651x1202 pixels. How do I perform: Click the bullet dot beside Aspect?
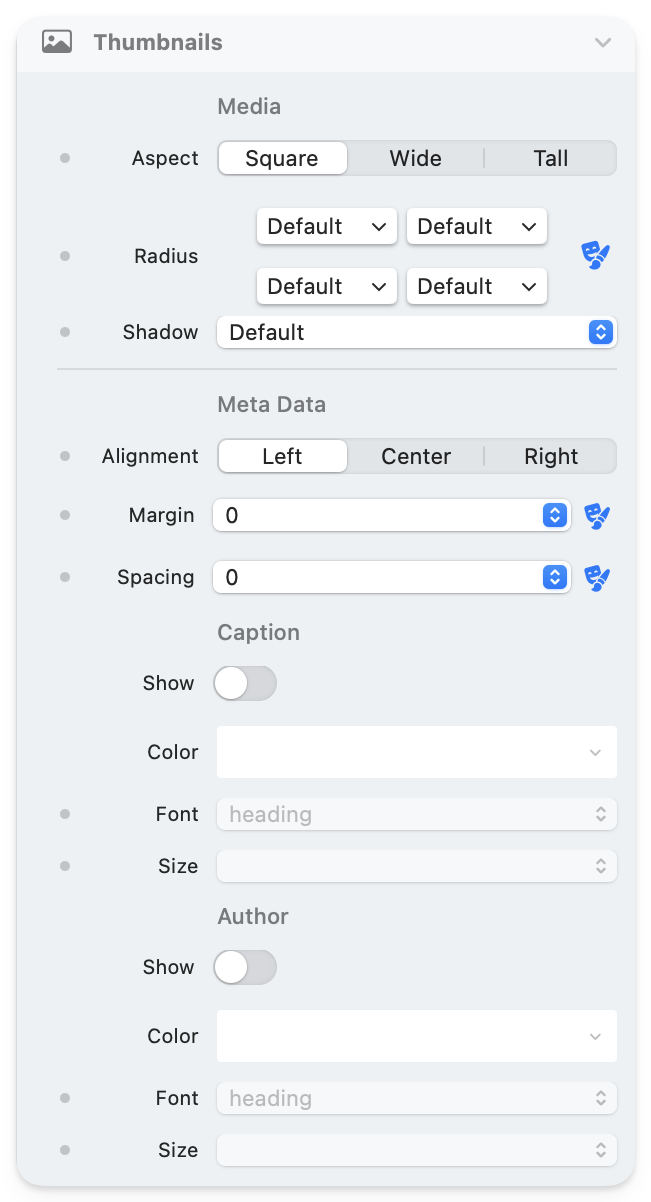pos(65,158)
